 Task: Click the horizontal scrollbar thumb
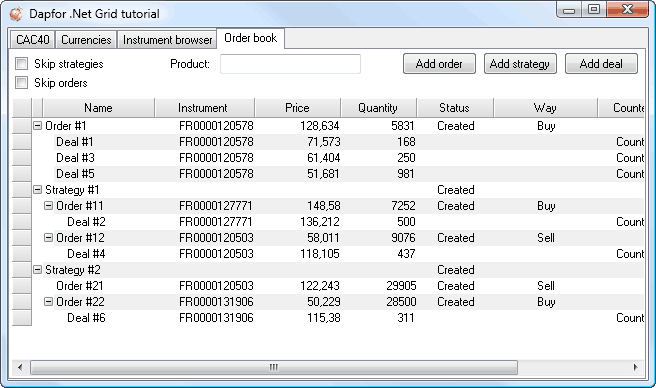274,367
